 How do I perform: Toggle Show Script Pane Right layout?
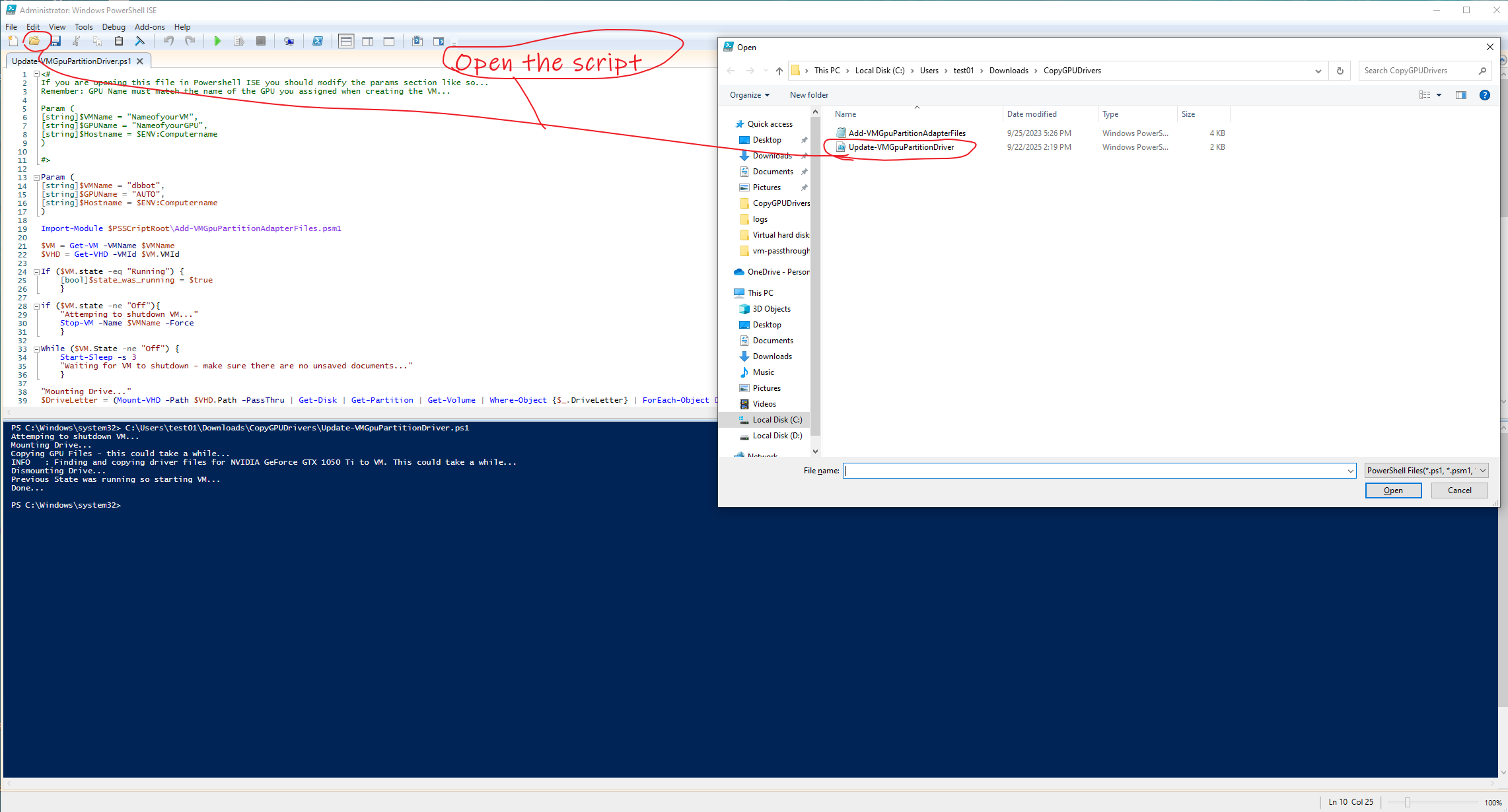point(368,41)
